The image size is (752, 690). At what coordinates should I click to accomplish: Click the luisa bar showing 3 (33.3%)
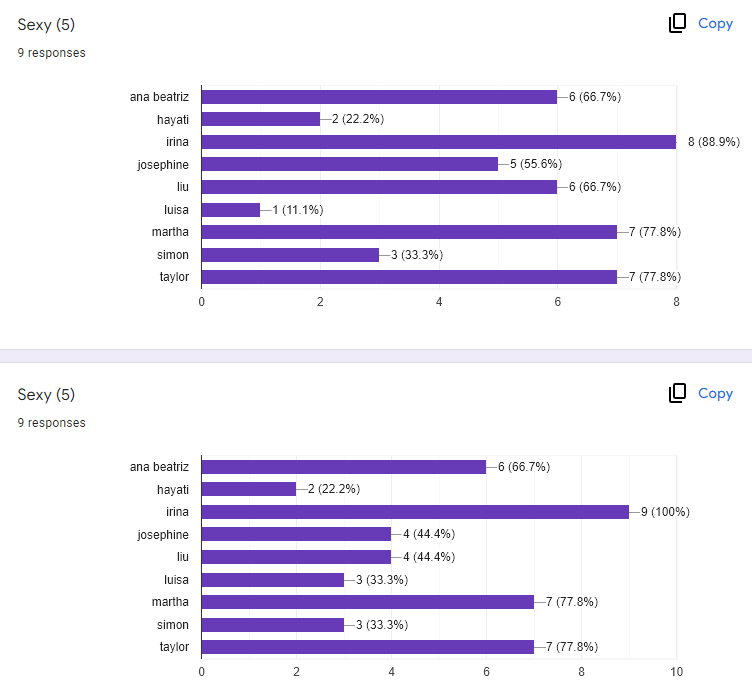coord(273,580)
